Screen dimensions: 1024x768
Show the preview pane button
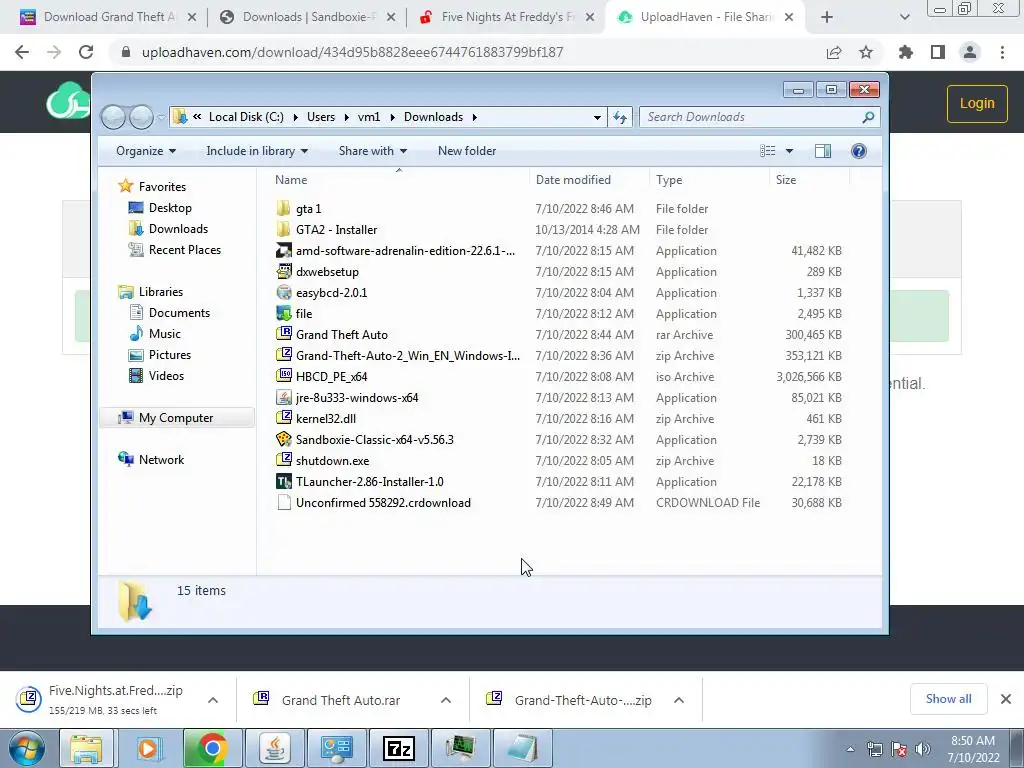(823, 151)
